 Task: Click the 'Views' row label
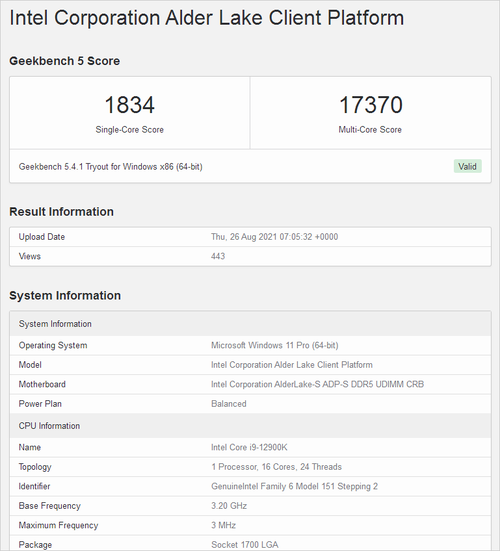tap(30, 256)
